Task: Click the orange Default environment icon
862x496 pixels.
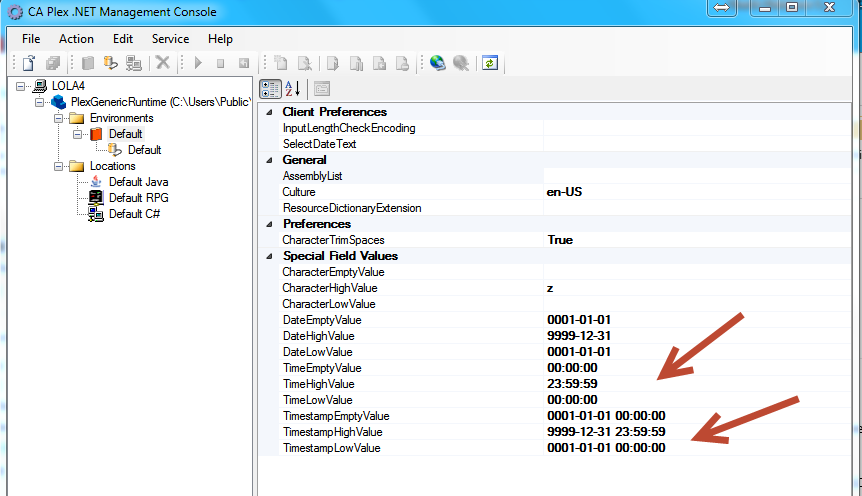Action: [96, 134]
